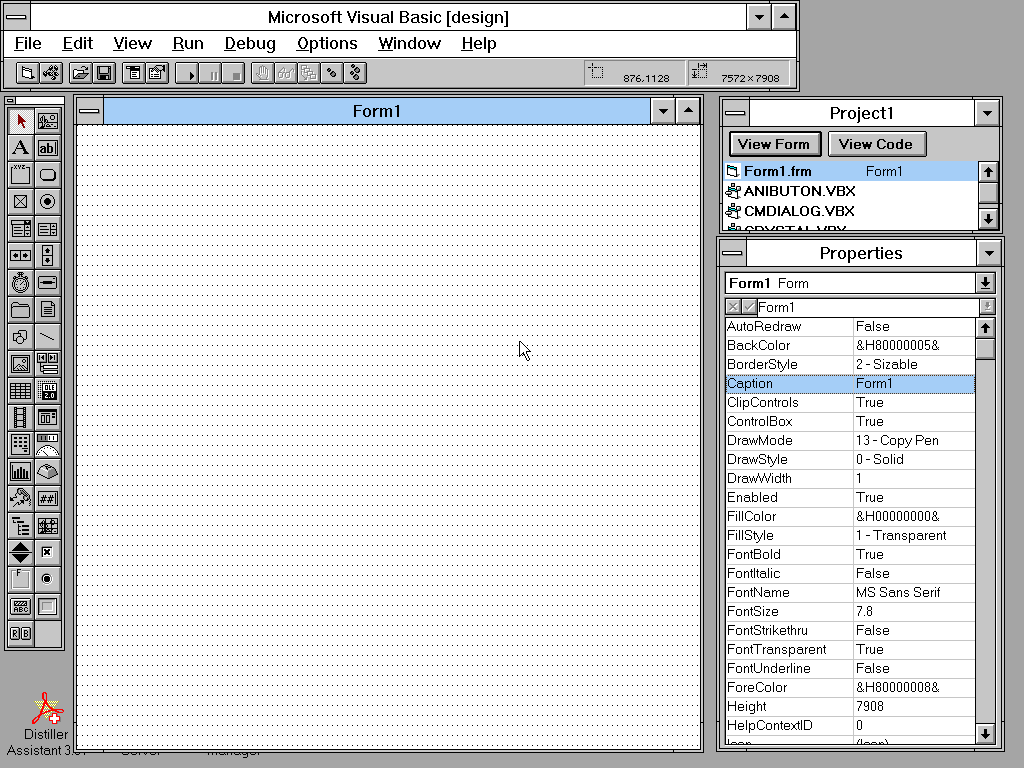
Task: Select the Image tool in the toolbox
Action: tap(20, 364)
